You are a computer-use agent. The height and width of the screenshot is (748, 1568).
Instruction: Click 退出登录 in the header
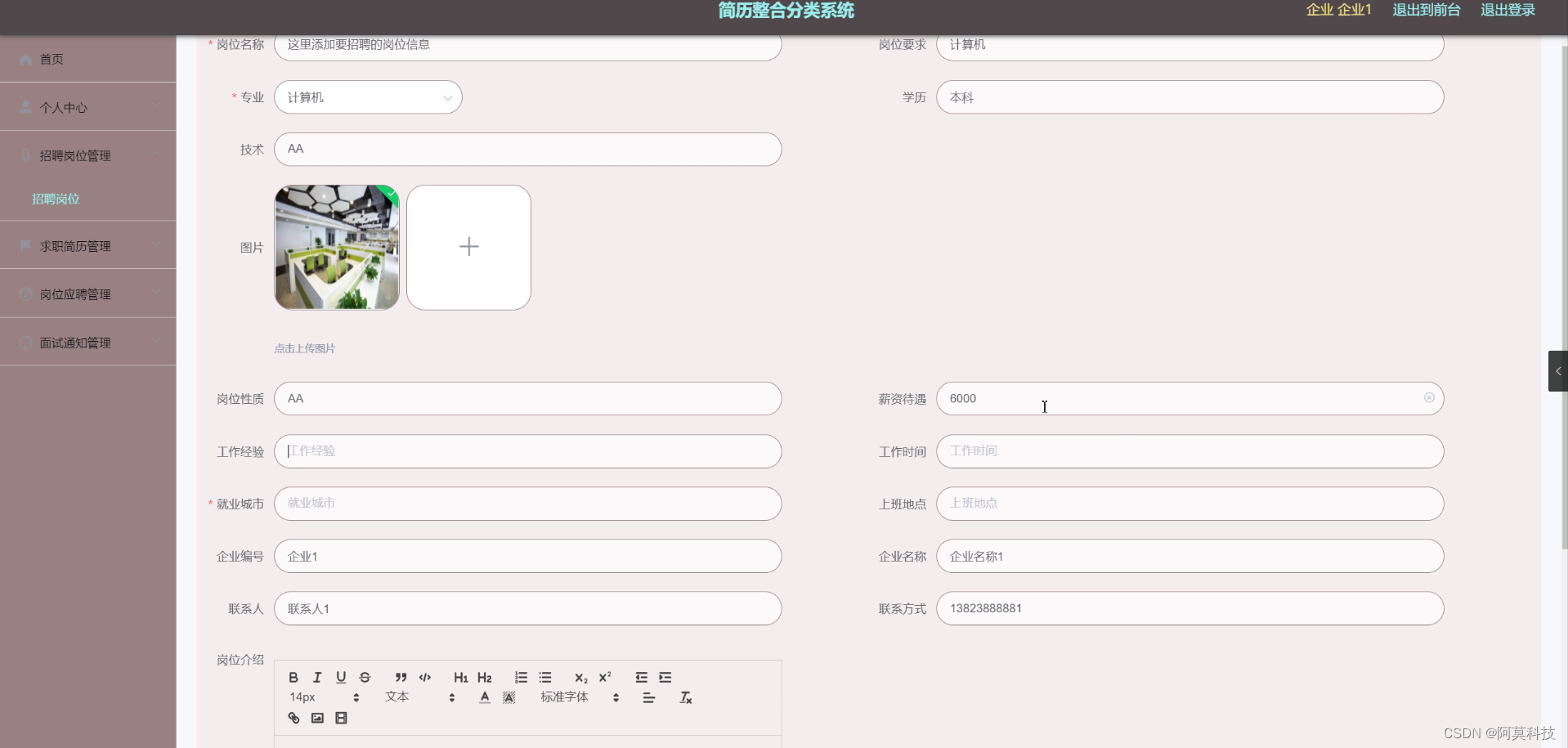click(1507, 11)
